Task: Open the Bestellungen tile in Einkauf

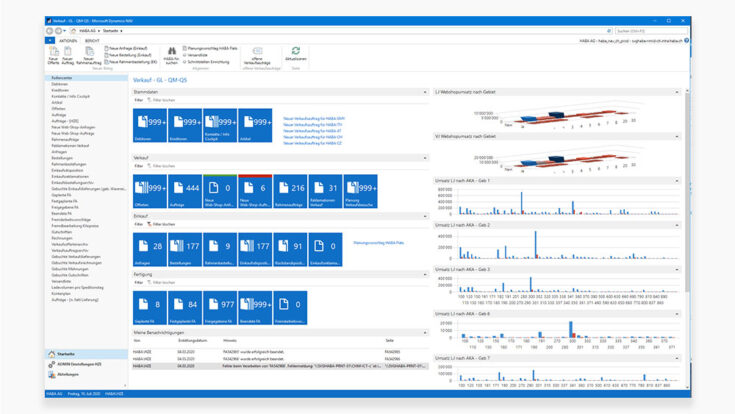Action: pos(186,250)
